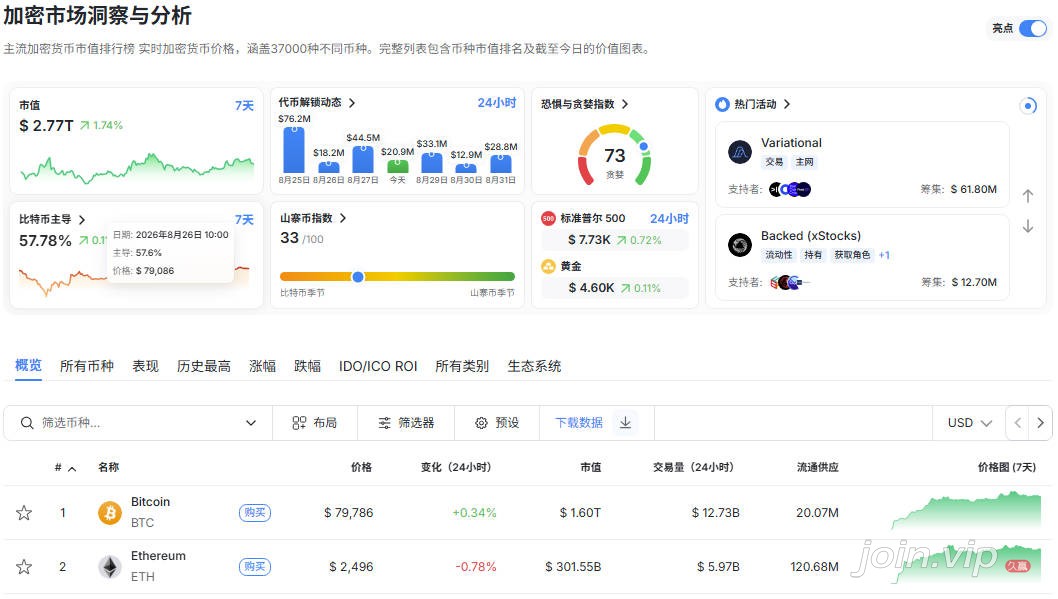
Task: Show next hot activity with down arrow
Action: click(x=1028, y=226)
